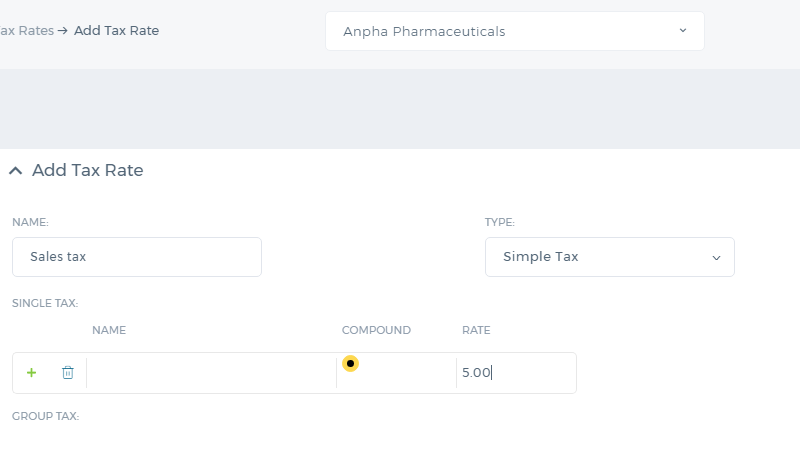
Task: Click the breadcrumb arrow icon
Action: pyautogui.click(x=63, y=31)
